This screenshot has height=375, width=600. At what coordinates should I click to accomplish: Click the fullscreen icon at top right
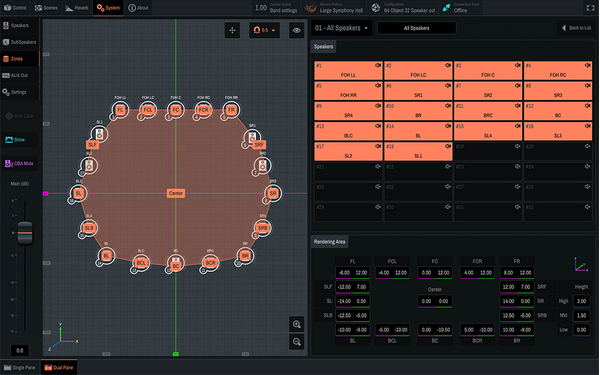(590, 8)
